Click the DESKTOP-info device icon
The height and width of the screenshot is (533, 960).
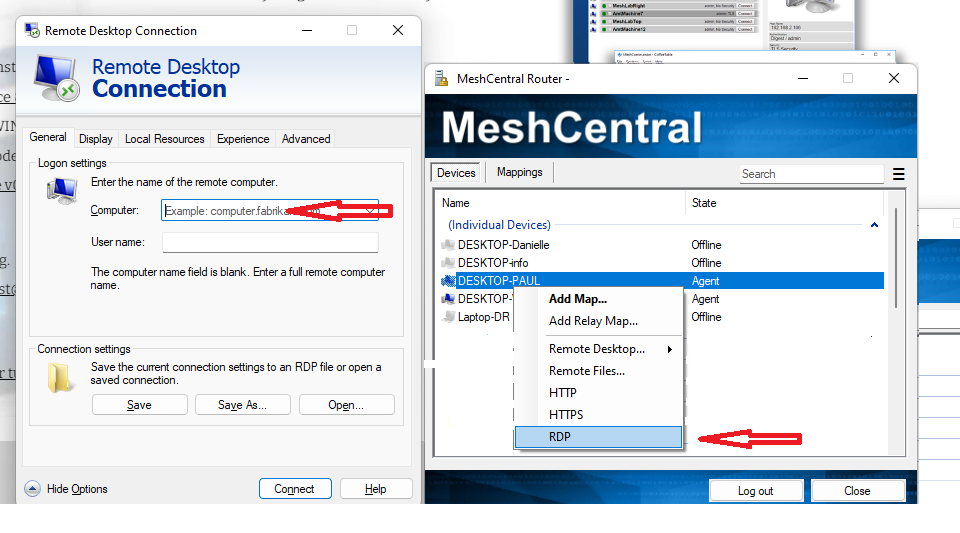tap(448, 263)
